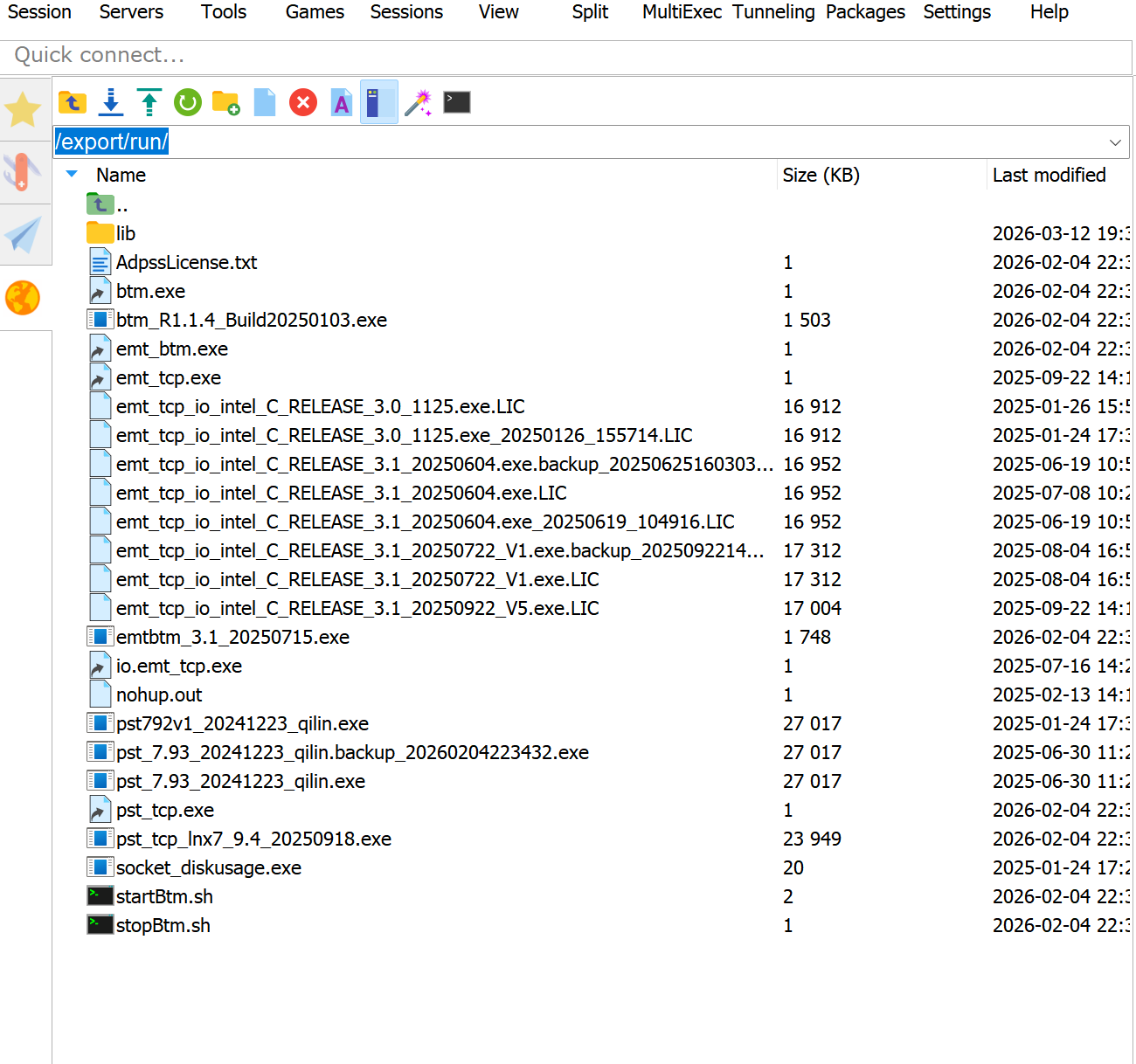1136x1064 pixels.
Task: Click the parent directory toolbar icon
Action: coord(73,102)
